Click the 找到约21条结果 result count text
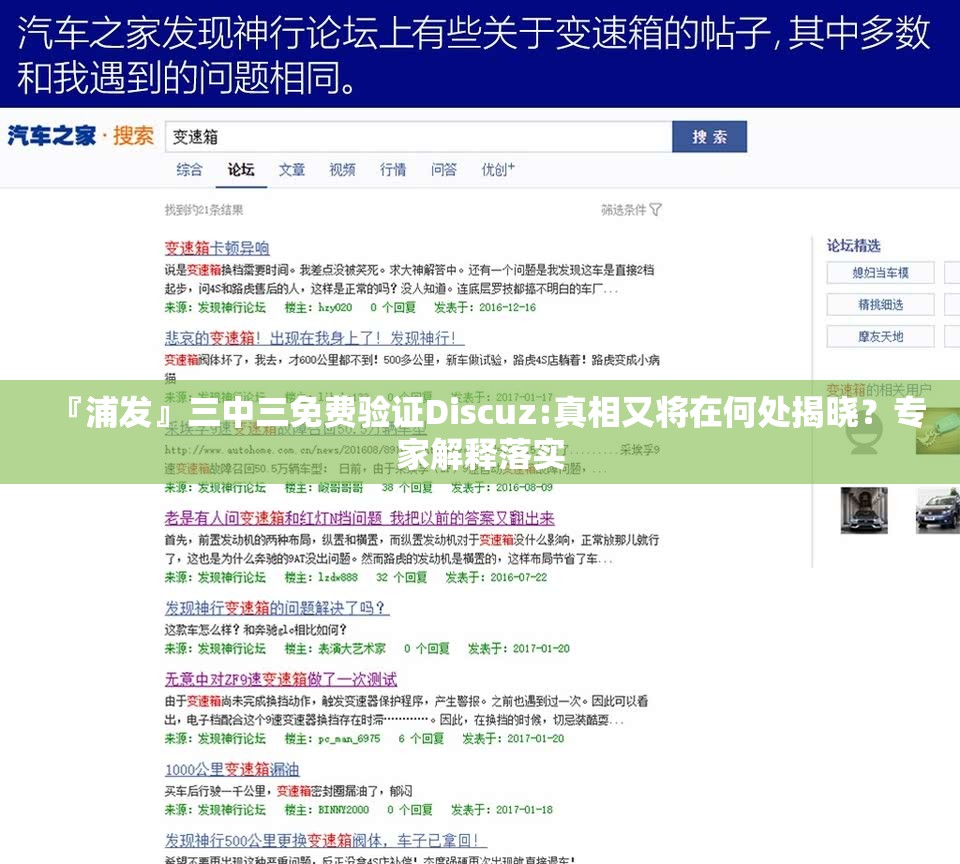Viewport: 960px width, 864px height. (x=204, y=210)
